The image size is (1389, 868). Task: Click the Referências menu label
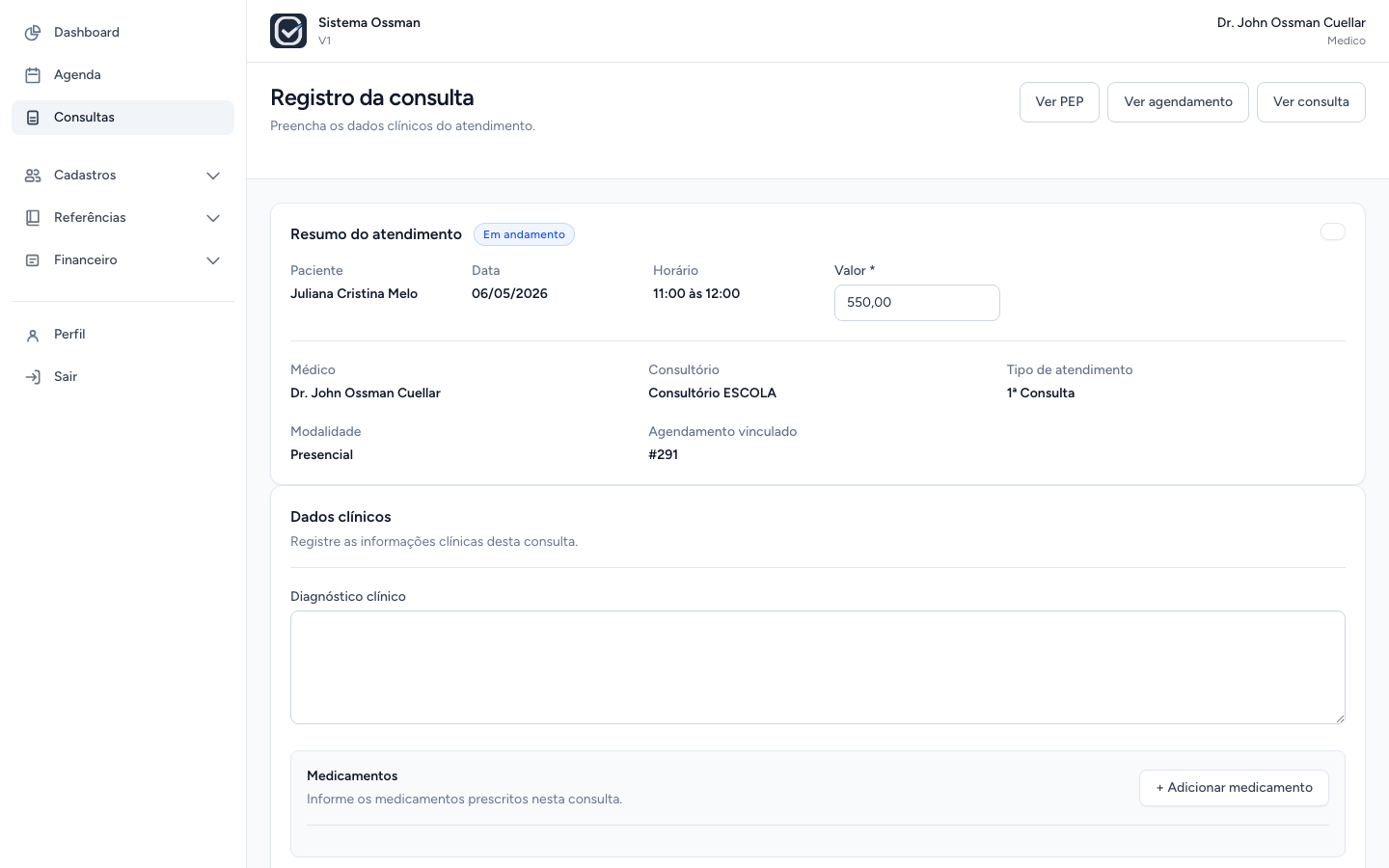click(x=90, y=218)
